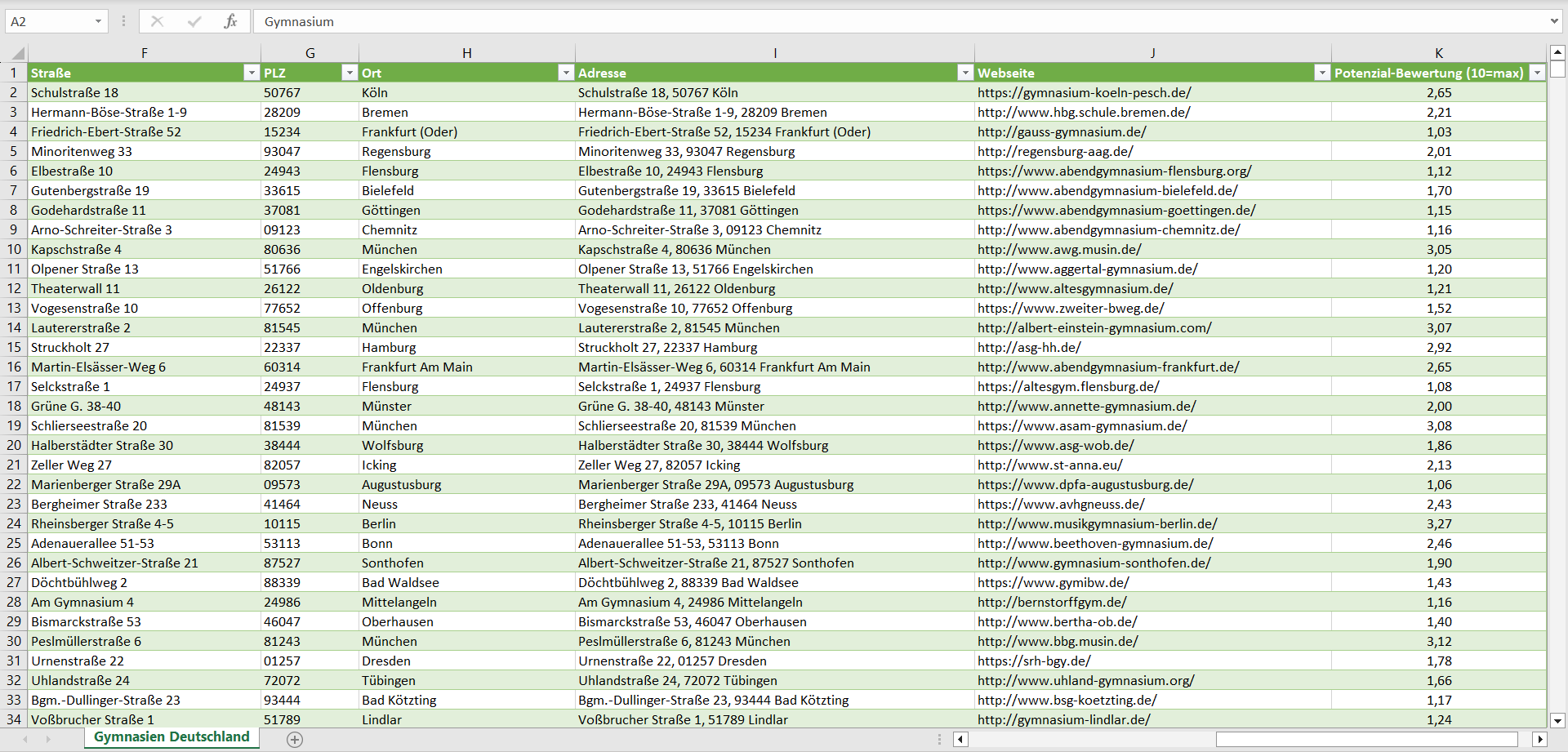The image size is (1568, 752).
Task: Select row 1 header
Action: point(14,73)
